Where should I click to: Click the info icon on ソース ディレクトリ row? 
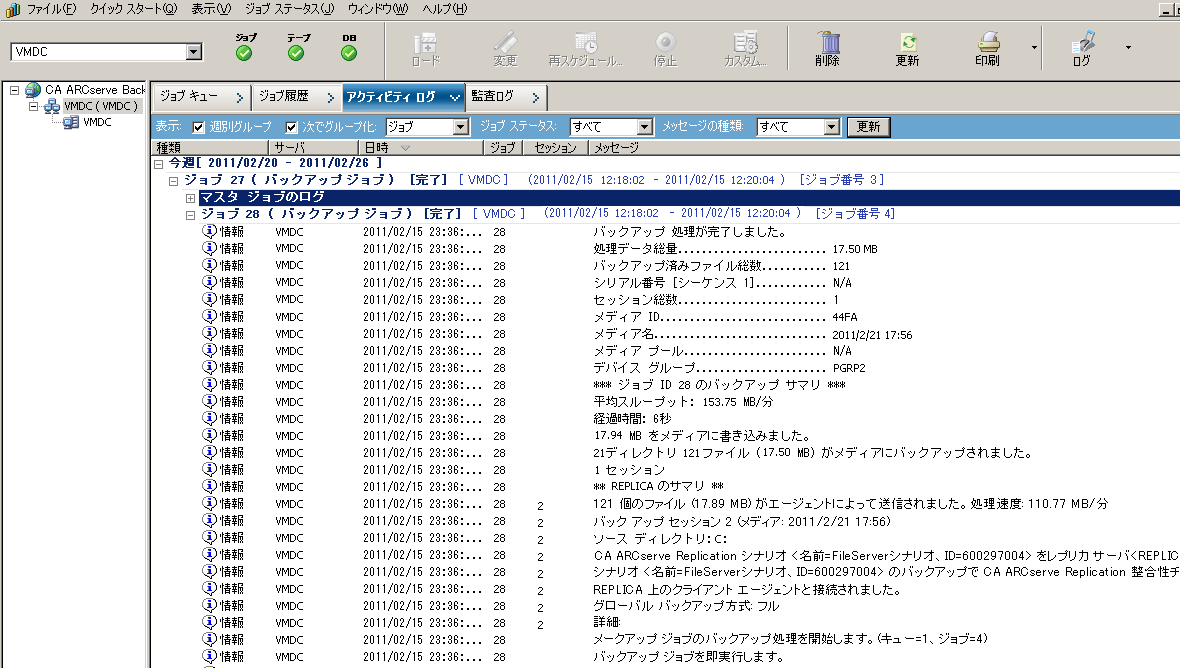(210, 538)
